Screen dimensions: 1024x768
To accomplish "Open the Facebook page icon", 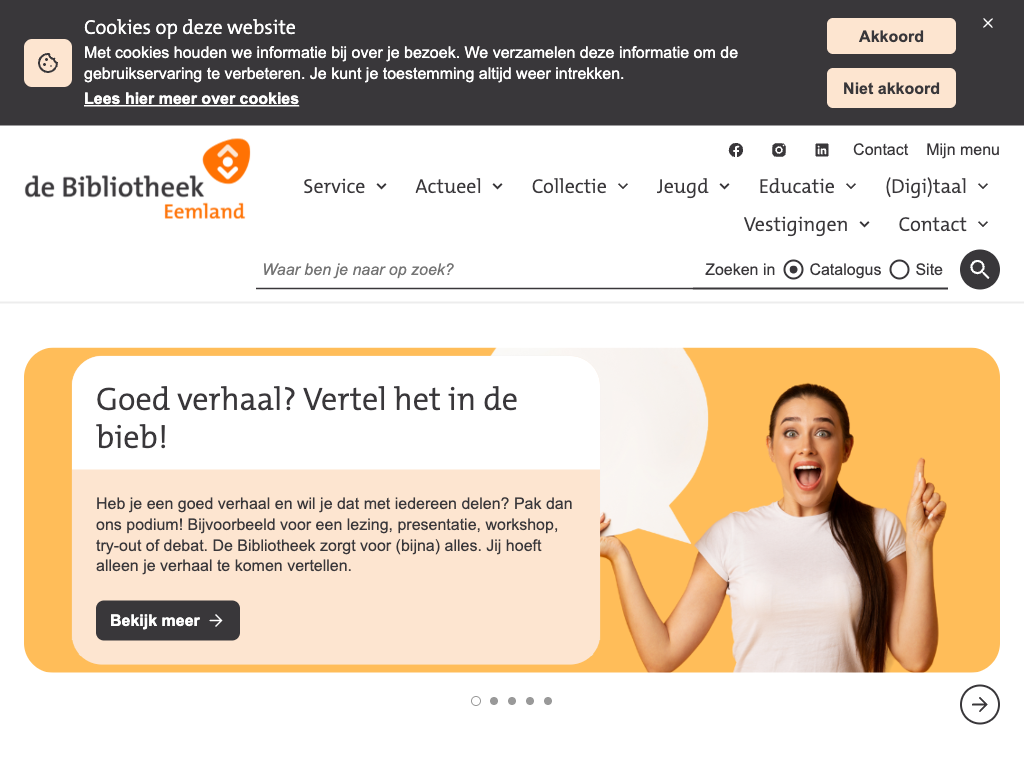I will pyautogui.click(x=735, y=150).
